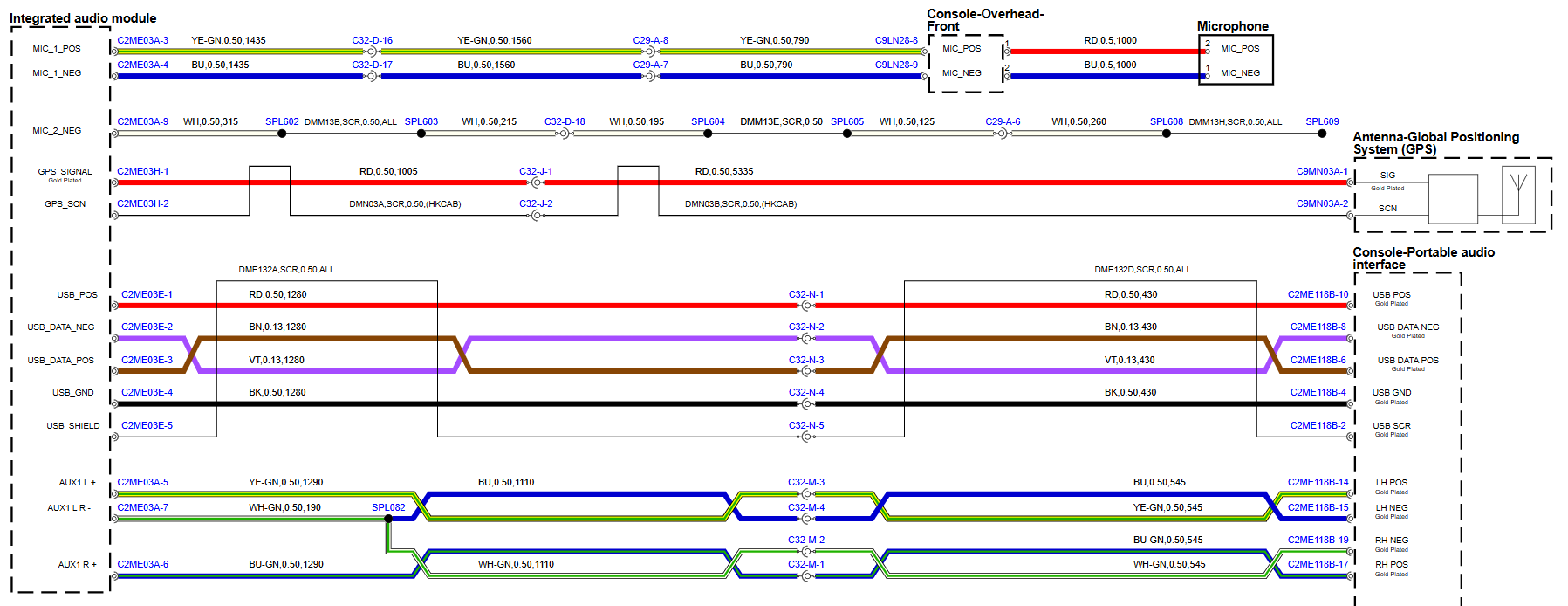
Task: Select the splice dot below SPL082
Action: tap(388, 519)
